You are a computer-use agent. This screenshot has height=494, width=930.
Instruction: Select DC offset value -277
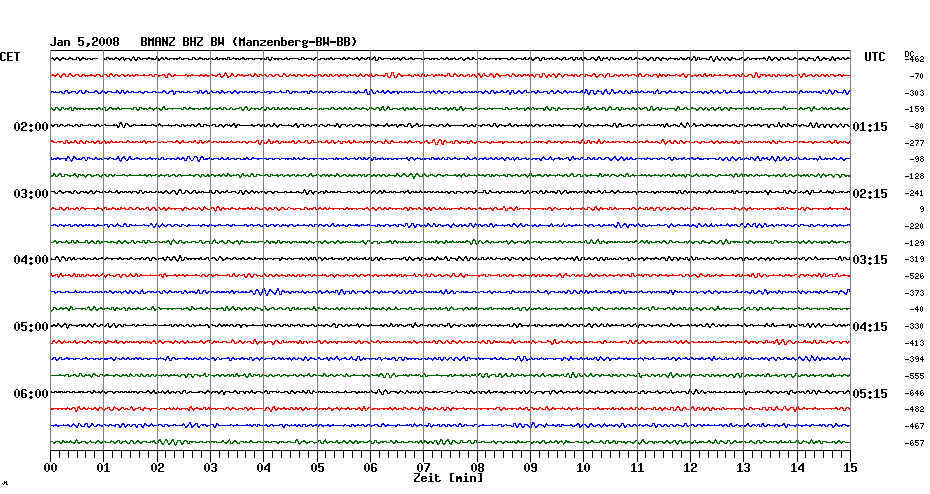coord(915,144)
